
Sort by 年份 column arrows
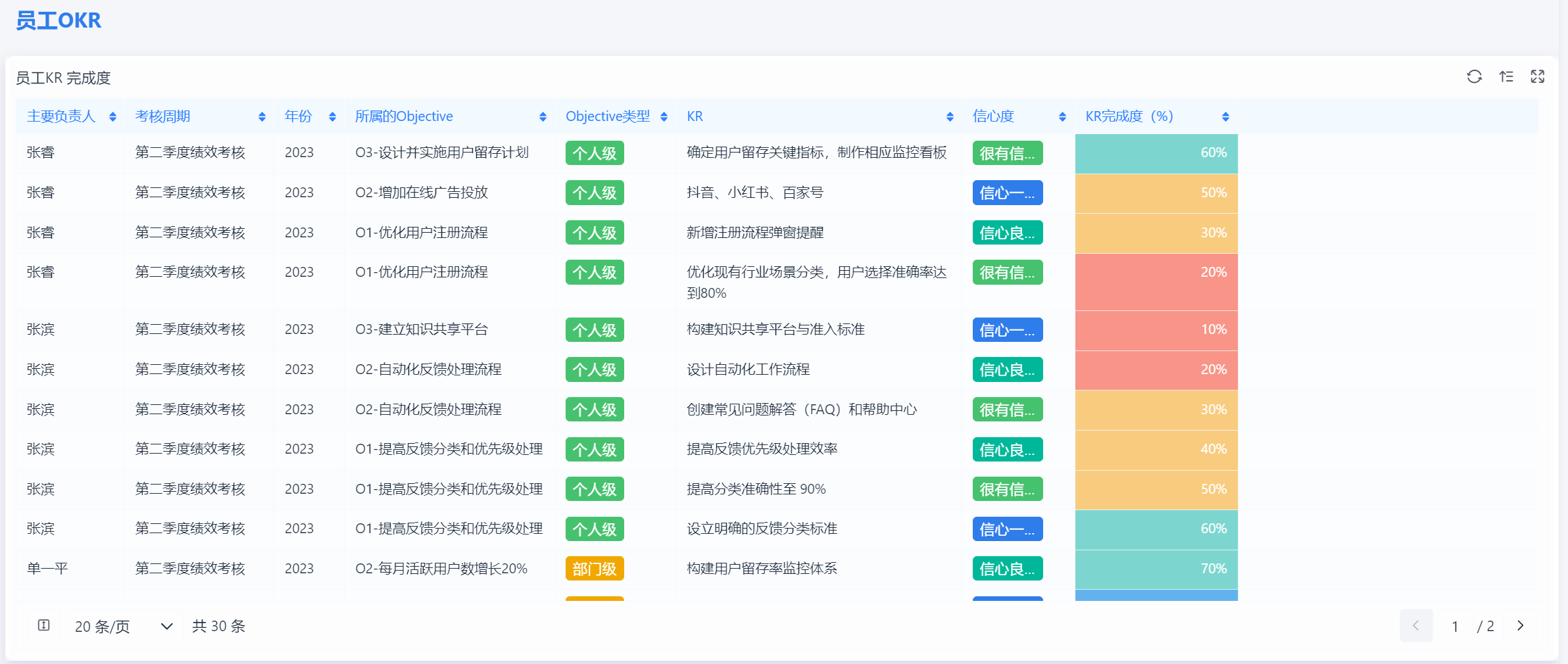click(x=332, y=116)
